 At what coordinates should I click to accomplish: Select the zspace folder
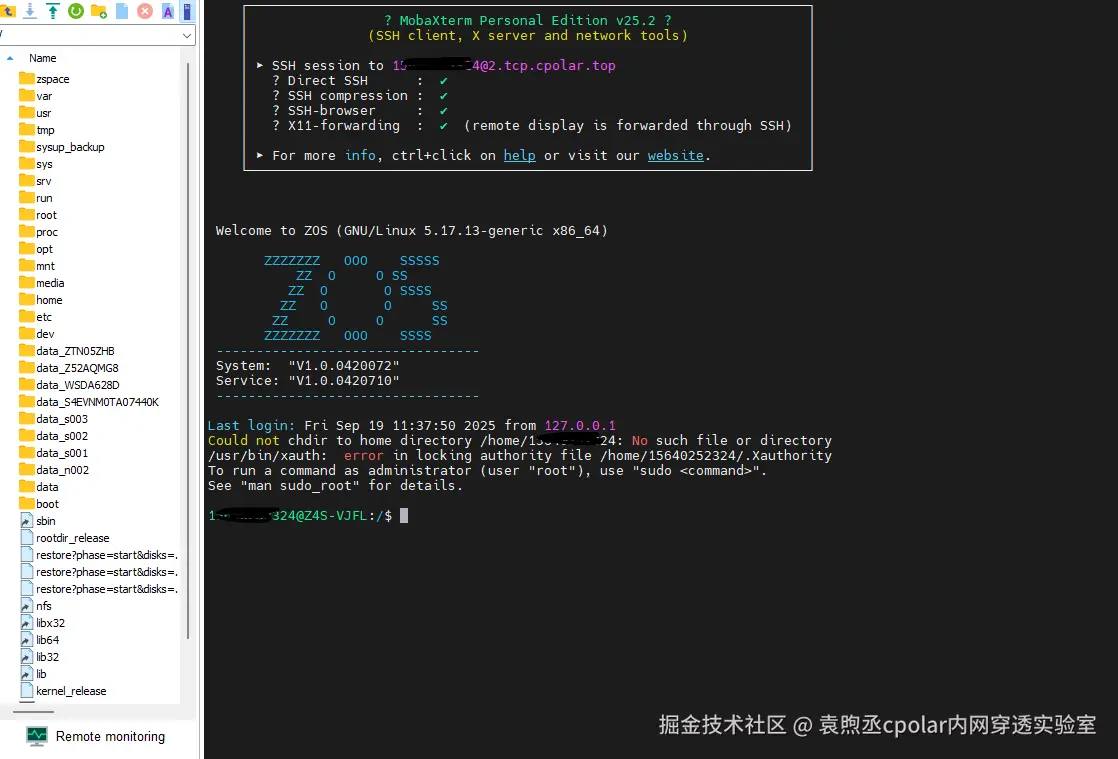[53, 79]
